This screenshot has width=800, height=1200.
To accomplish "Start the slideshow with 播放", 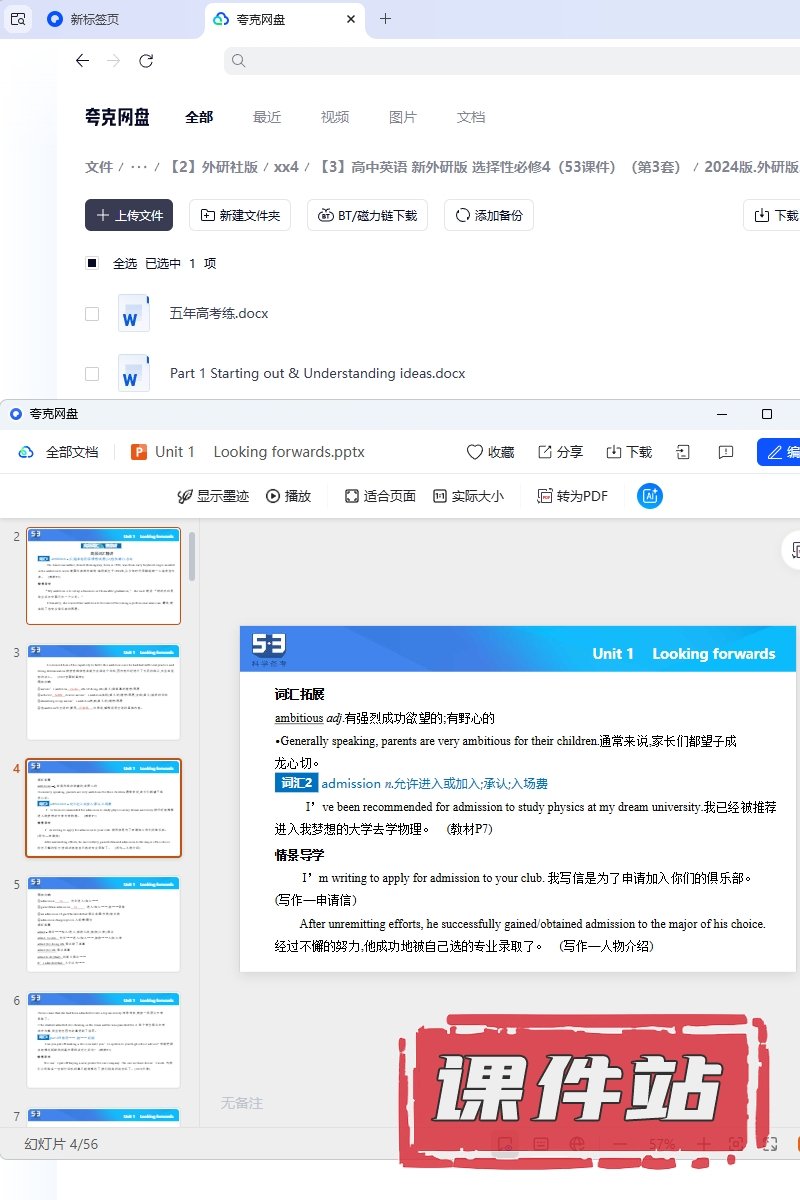I will pyautogui.click(x=288, y=496).
